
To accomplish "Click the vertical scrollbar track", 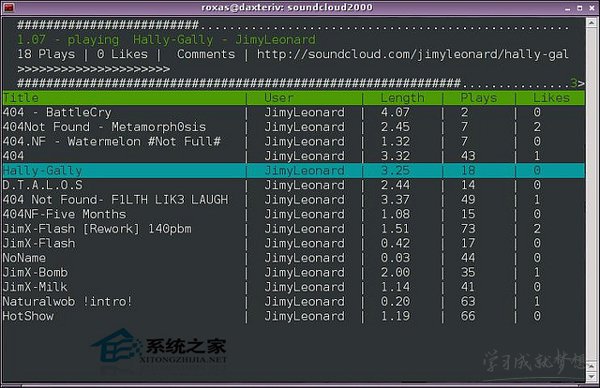I will (x=591, y=195).
